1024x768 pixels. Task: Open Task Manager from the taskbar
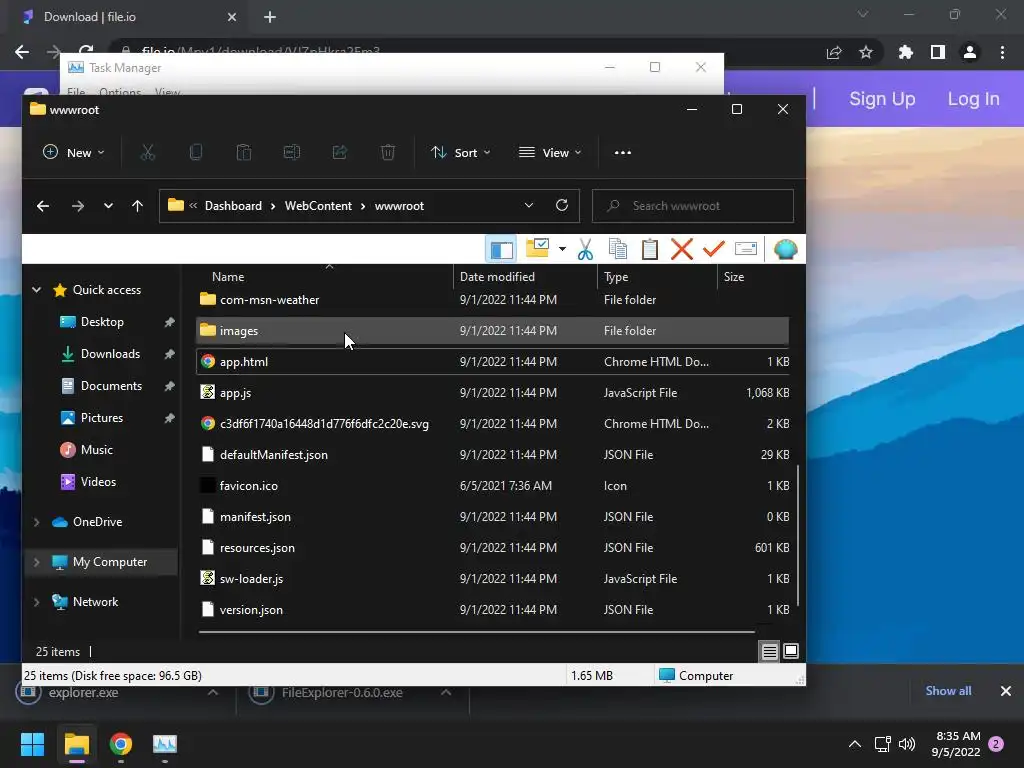165,743
